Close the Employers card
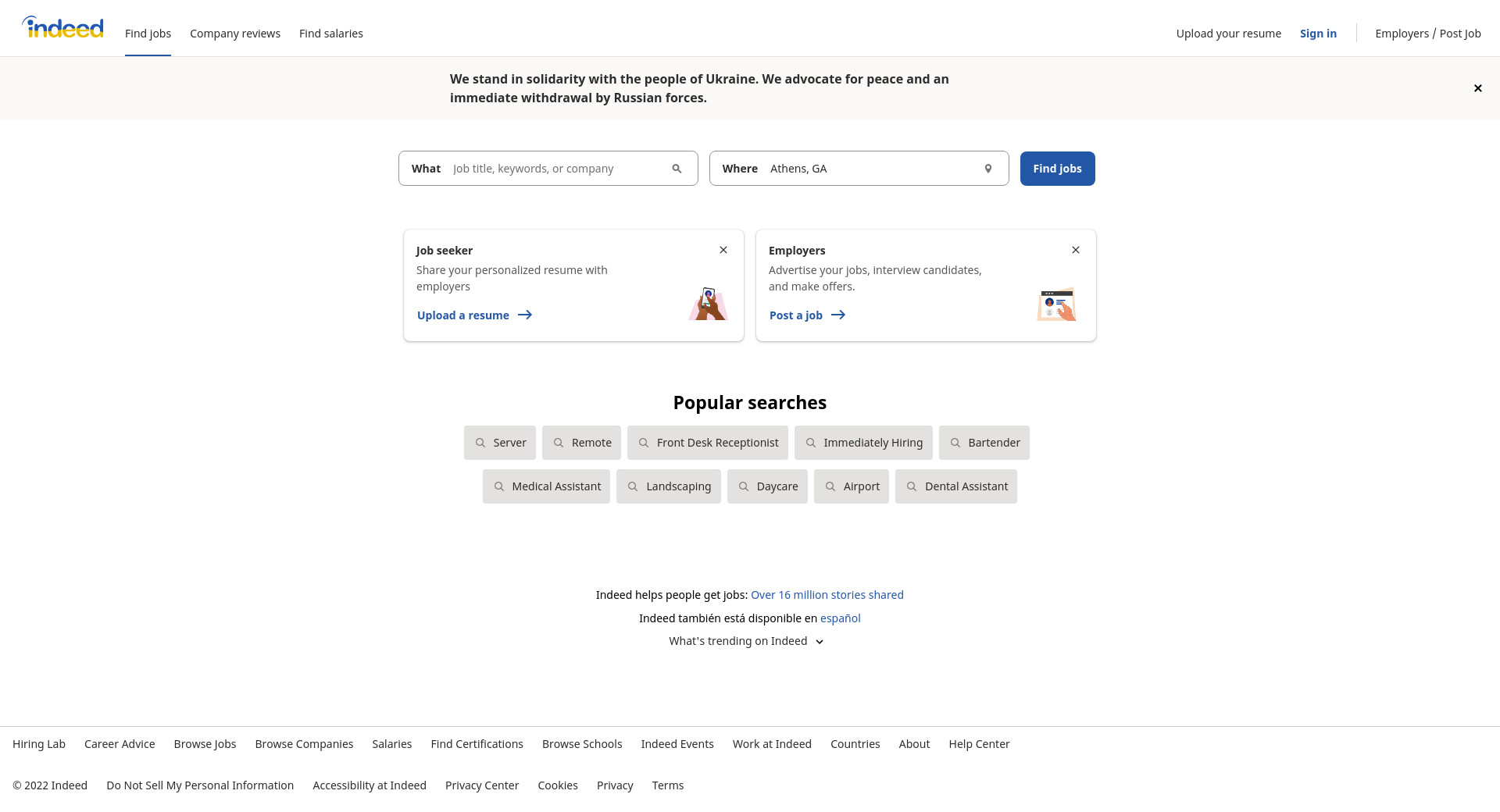 point(1076,250)
